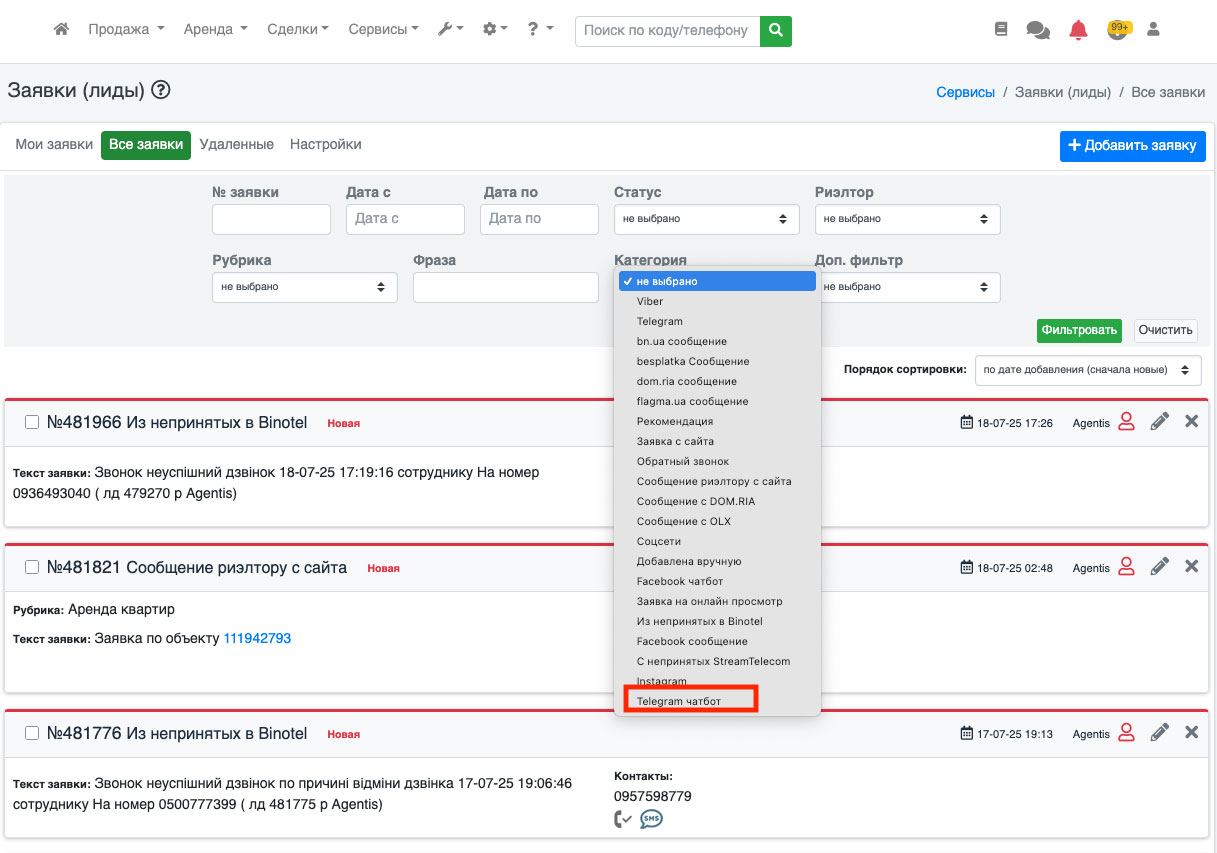This screenshot has width=1217, height=853.
Task: Edit request №481966 with pencil icon
Action: (1159, 422)
